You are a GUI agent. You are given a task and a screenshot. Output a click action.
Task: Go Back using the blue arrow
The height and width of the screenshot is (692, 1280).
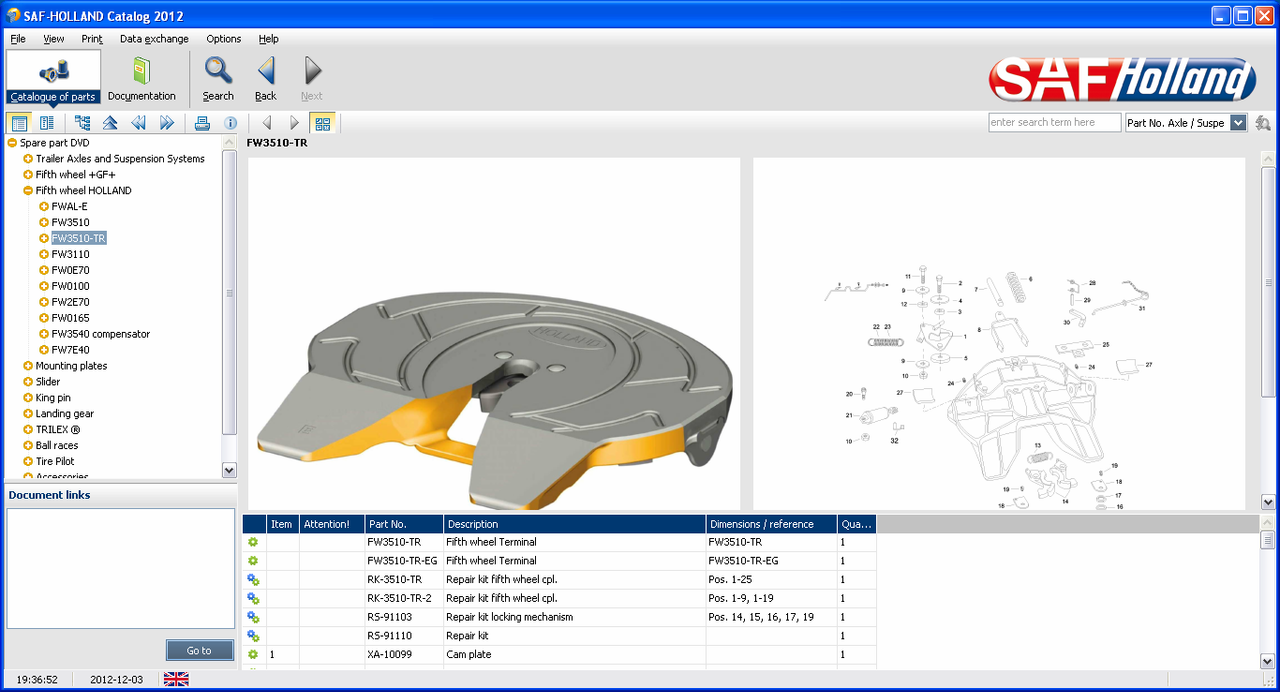coord(266,77)
